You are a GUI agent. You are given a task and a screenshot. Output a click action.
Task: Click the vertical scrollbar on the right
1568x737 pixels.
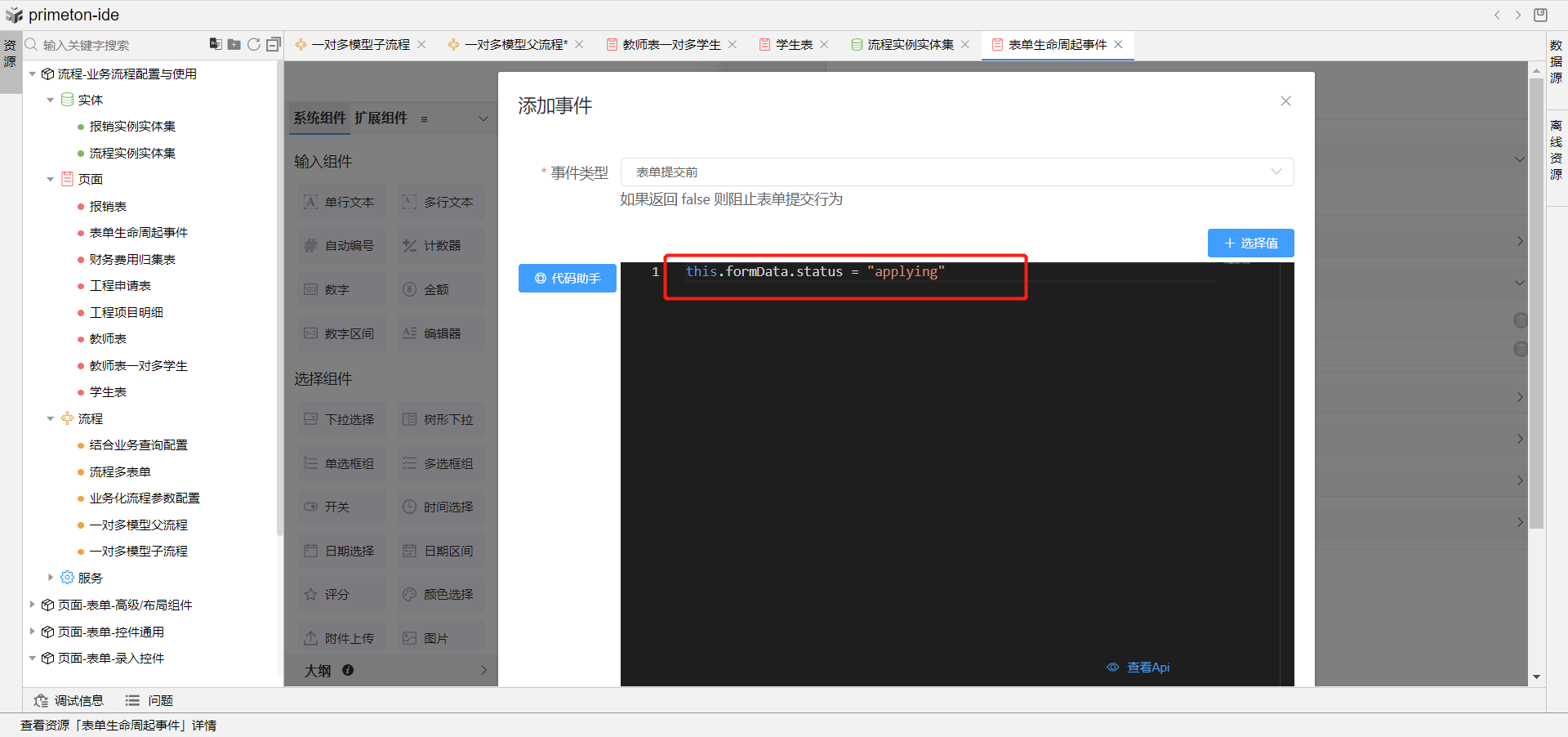1536,327
